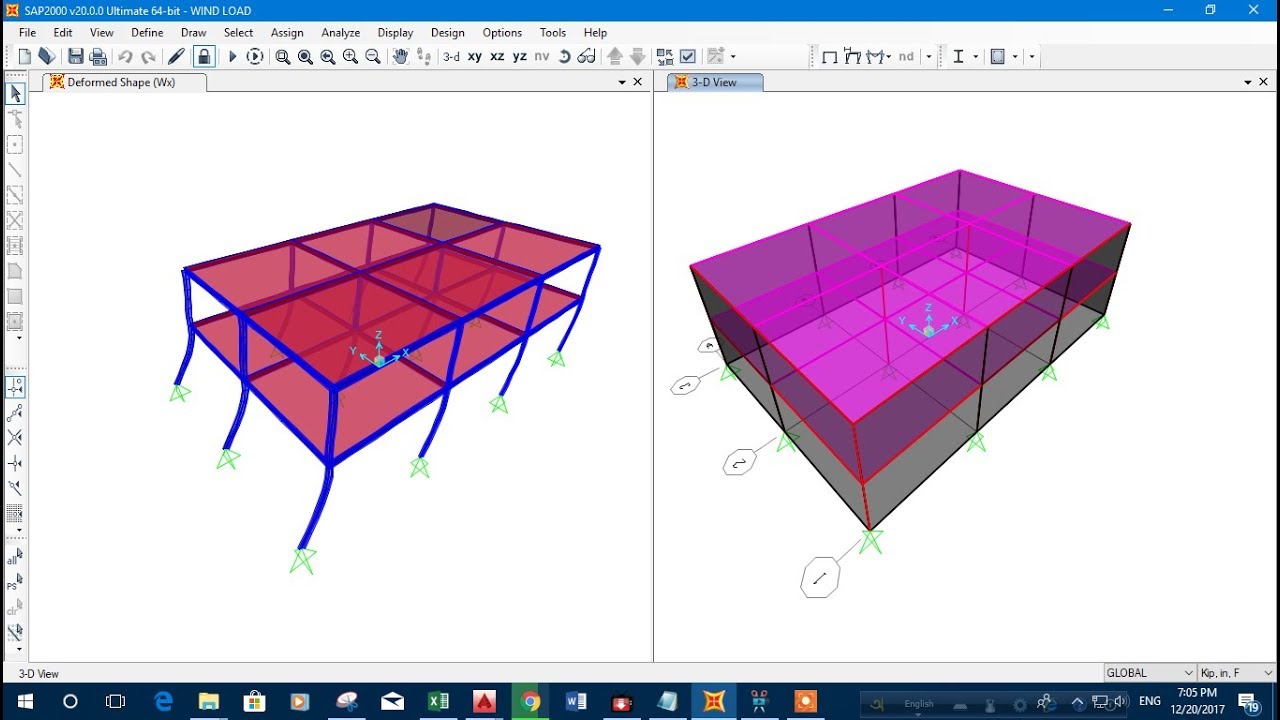Switch to xy plan view
Viewport: 1280px width, 720px height.
(x=474, y=56)
